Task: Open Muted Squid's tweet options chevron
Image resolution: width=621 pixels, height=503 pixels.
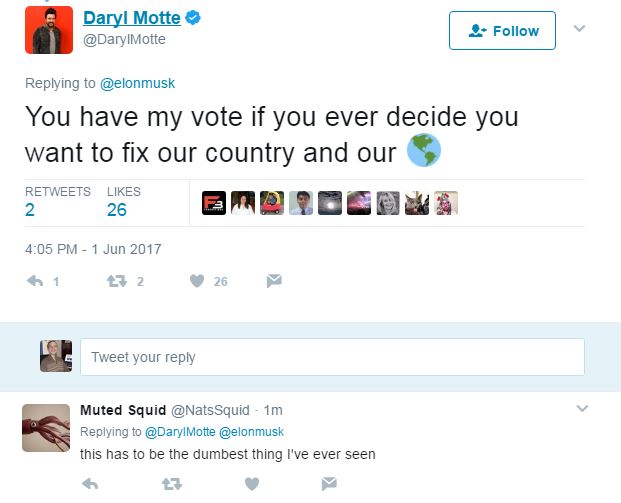Action: pyautogui.click(x=583, y=408)
